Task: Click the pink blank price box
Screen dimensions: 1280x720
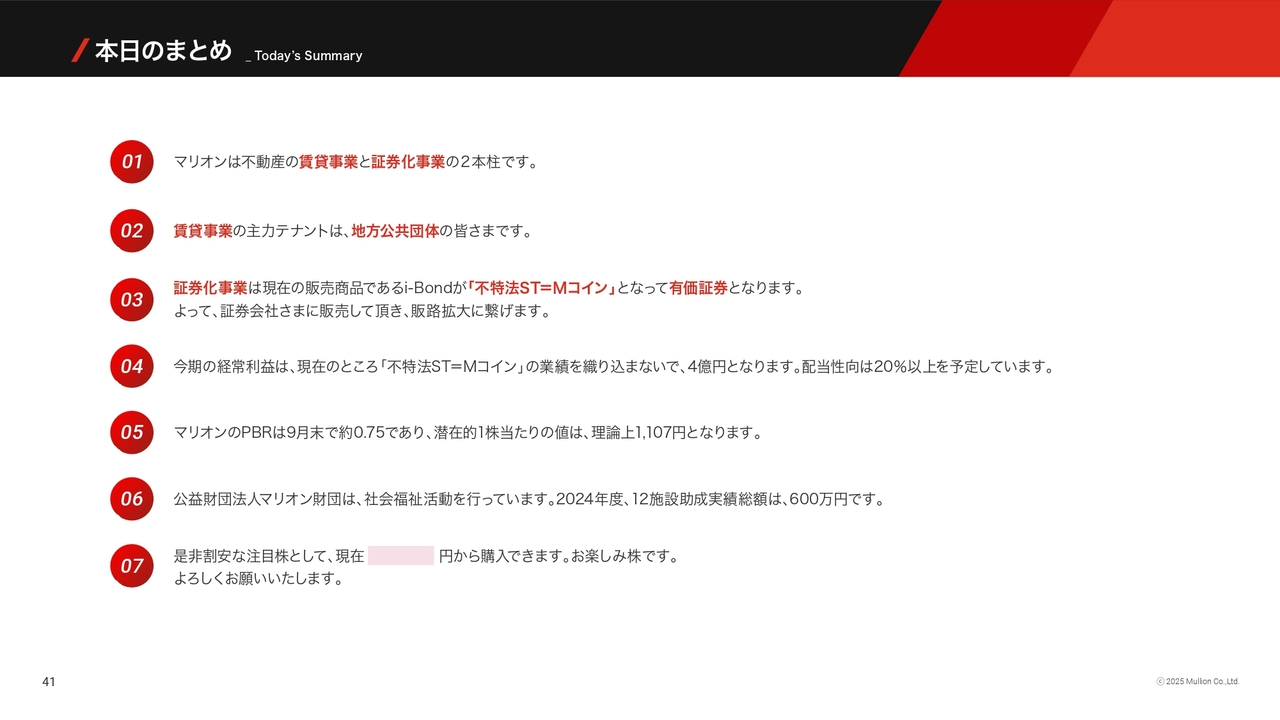Action: pos(400,556)
